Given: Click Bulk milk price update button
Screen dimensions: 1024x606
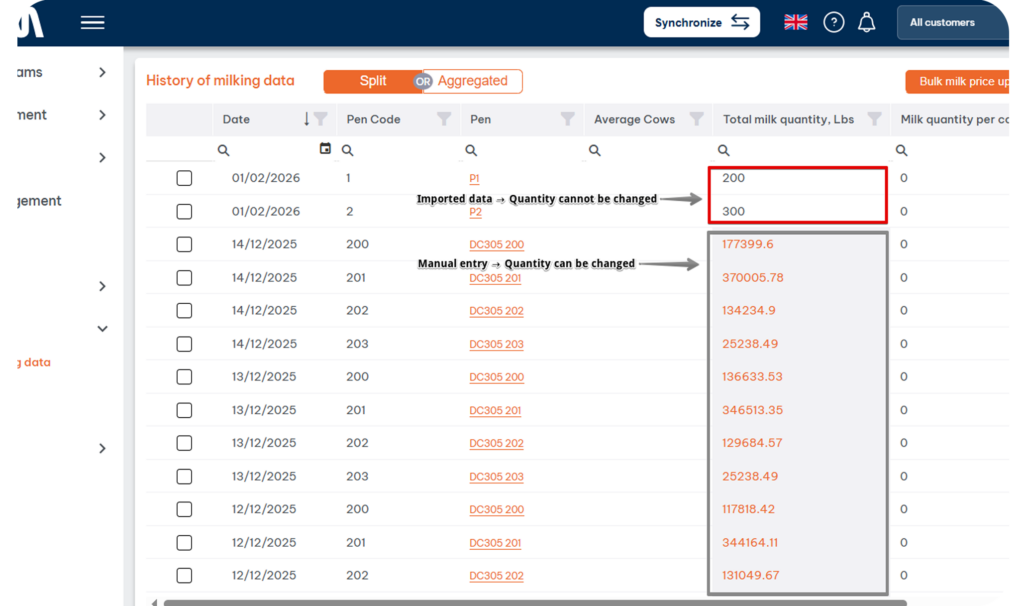Looking at the screenshot, I should click(x=957, y=82).
